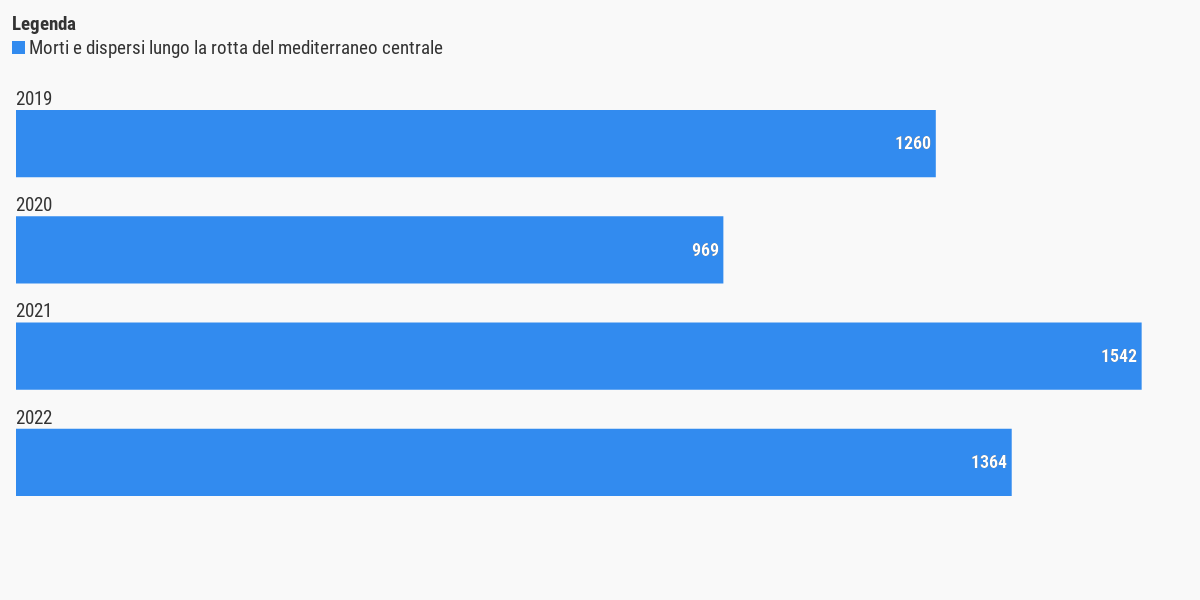The height and width of the screenshot is (600, 1200).
Task: Click the 2021 year label
Action: click(x=34, y=311)
